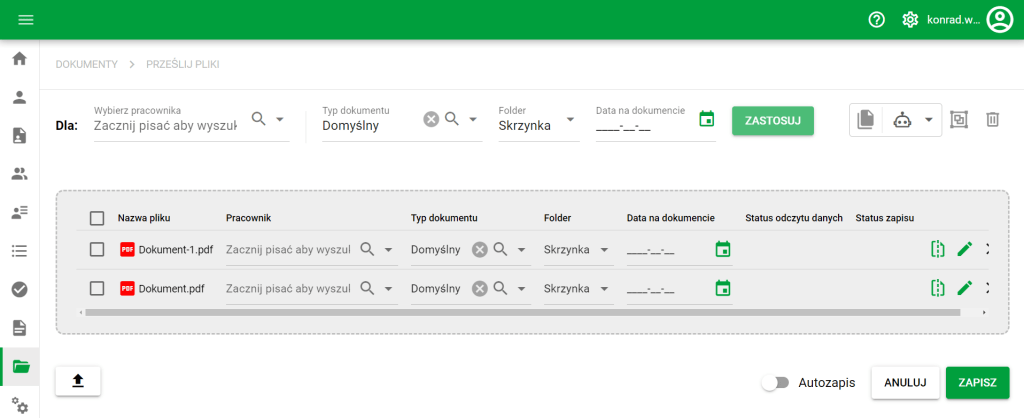This screenshot has width=1024, height=418.
Task: Go to DOKUMENTY breadcrumb
Action: 86,64
